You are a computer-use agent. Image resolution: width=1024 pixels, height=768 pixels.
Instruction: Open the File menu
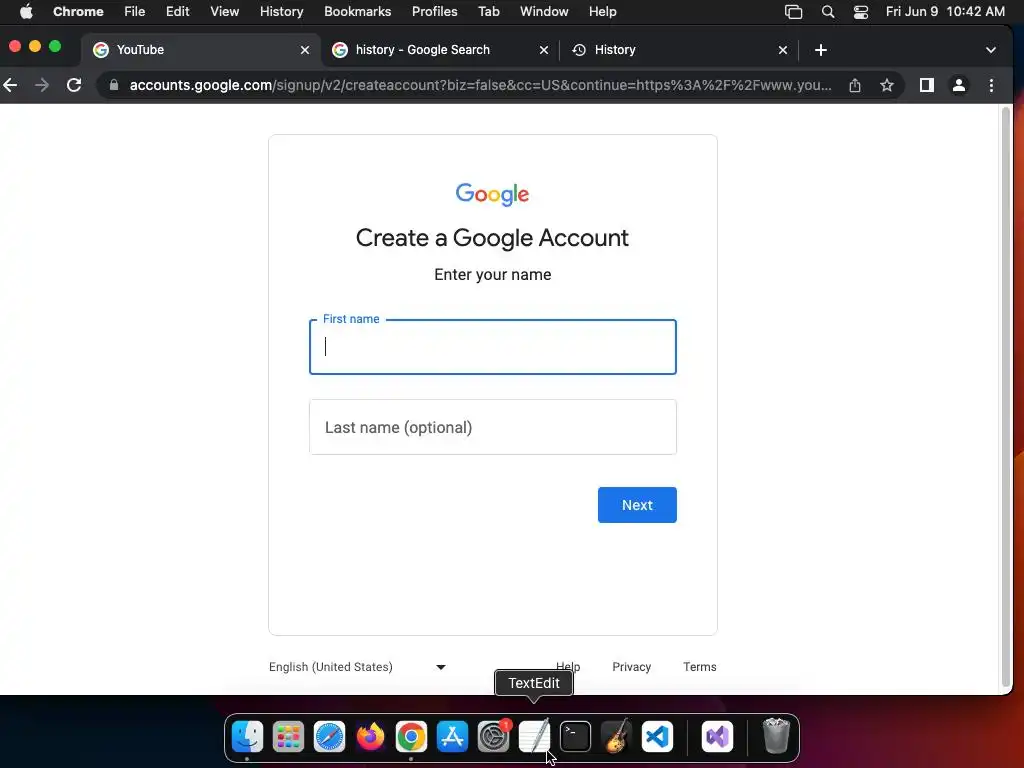click(x=135, y=11)
